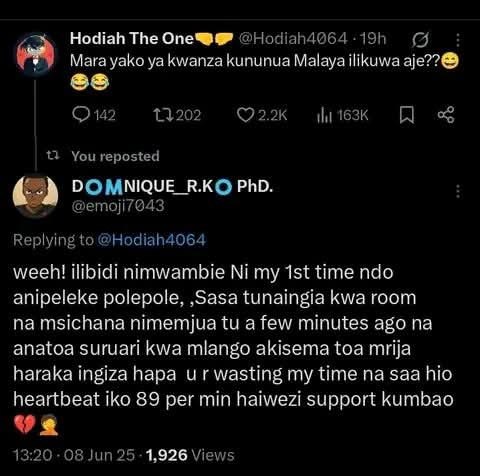Click the 19h timestamp on Hodiah's tweet
This screenshot has width=480, height=476.
[373, 39]
